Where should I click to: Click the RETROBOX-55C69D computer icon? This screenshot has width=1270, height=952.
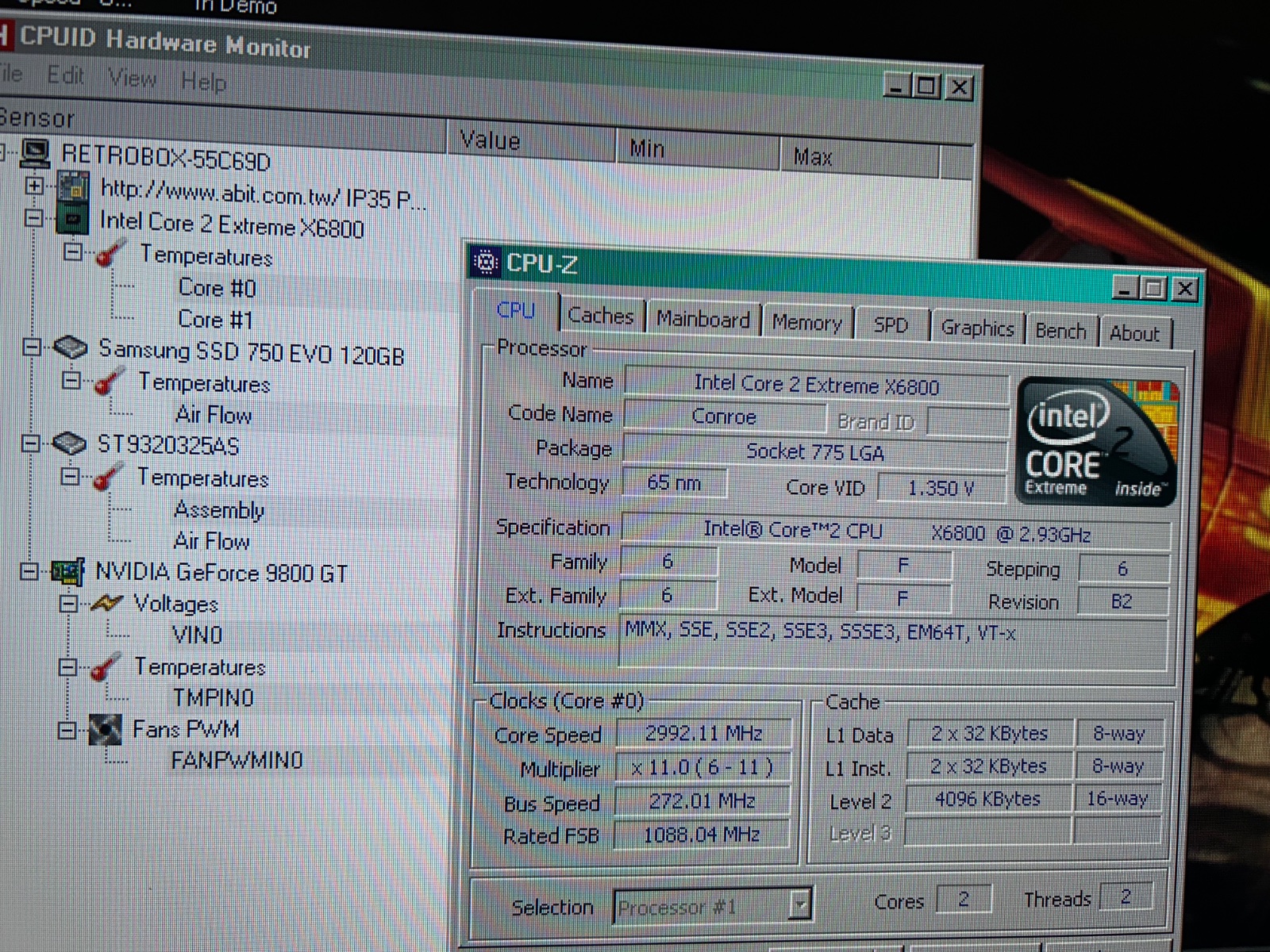[x=37, y=153]
